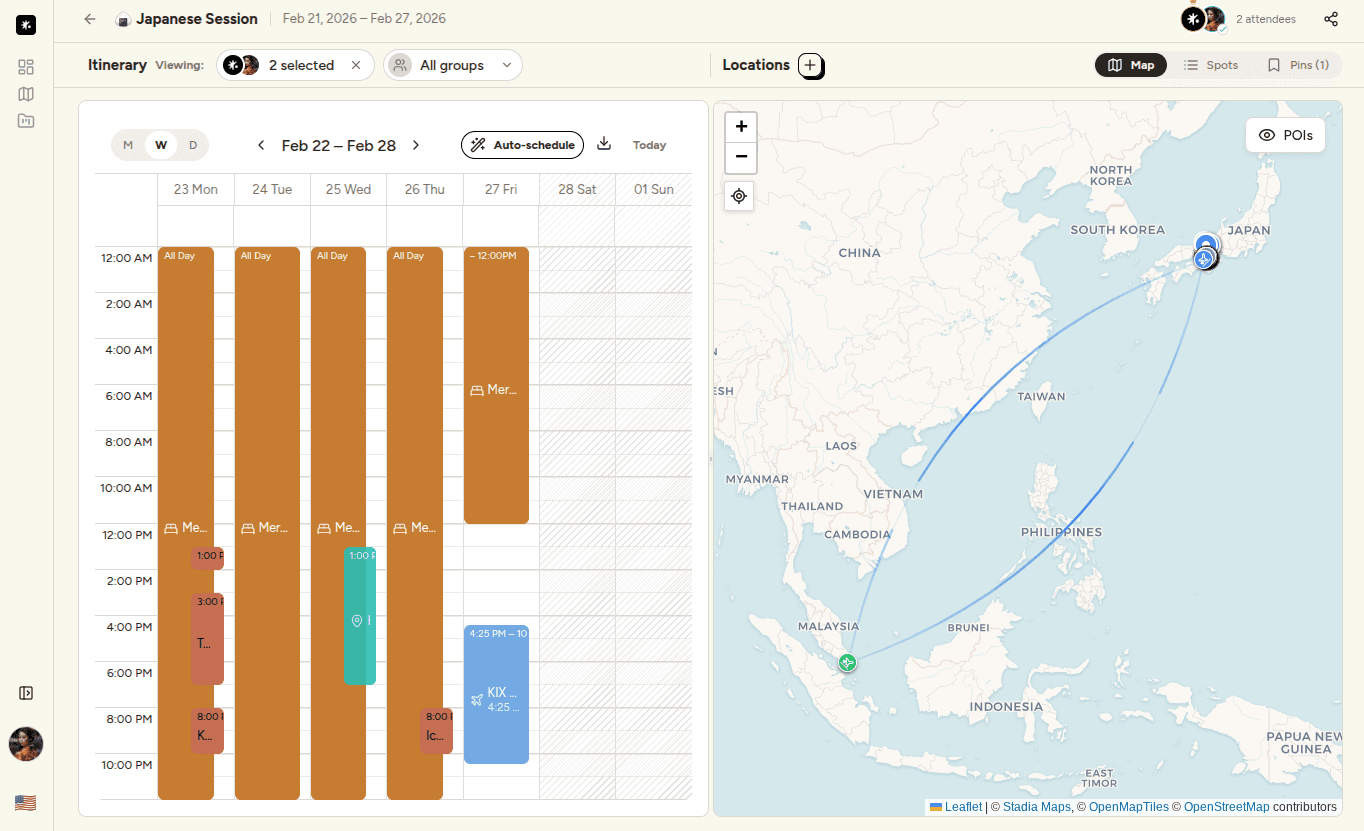Switch calendar to Day view (D)

coord(193,145)
